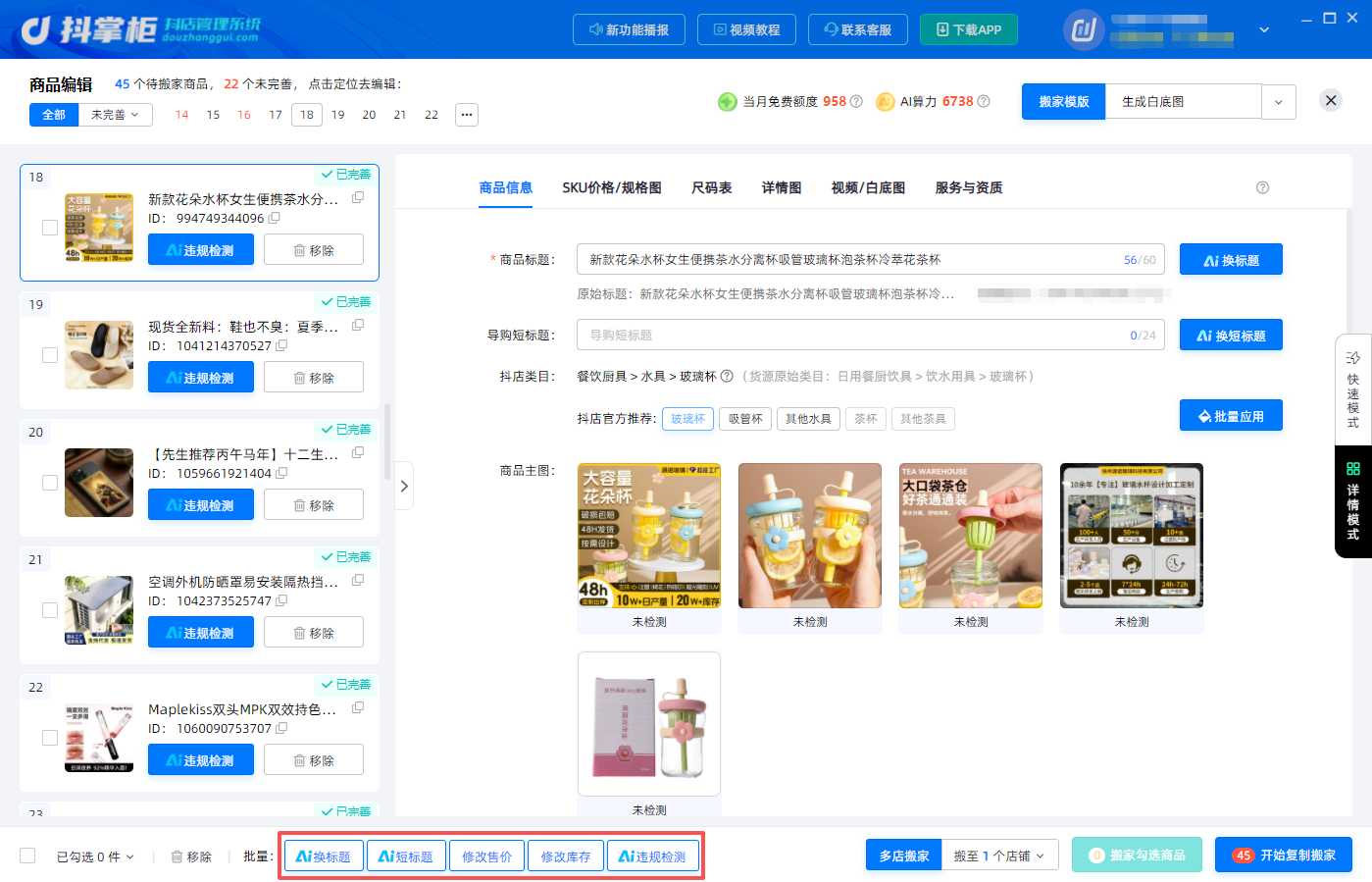Click green coin icon for free quota

point(728,102)
